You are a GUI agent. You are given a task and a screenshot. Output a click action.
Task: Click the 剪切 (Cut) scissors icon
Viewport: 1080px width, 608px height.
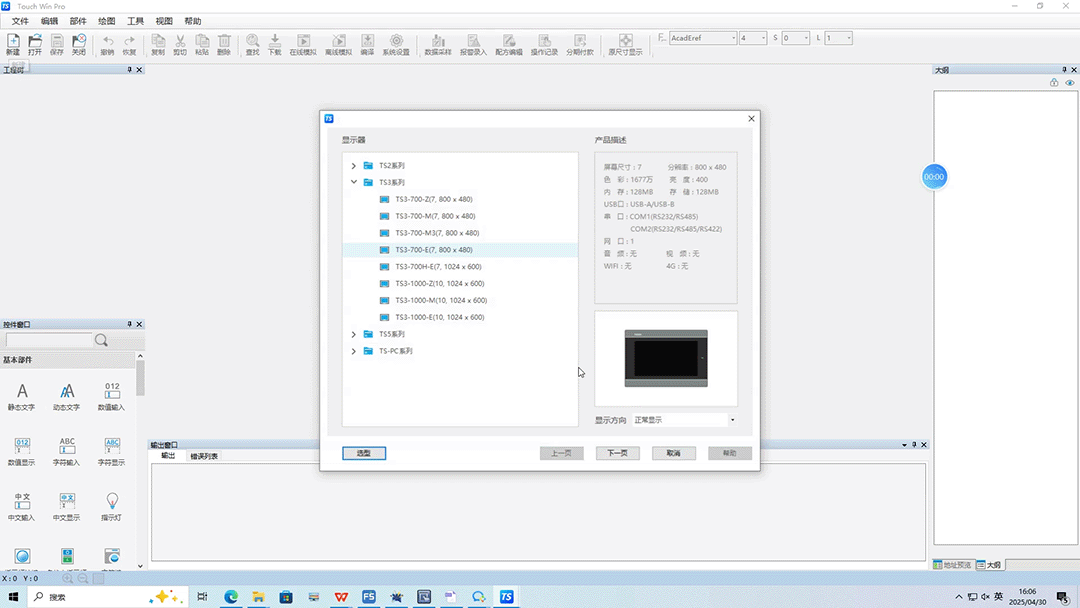tap(180, 45)
